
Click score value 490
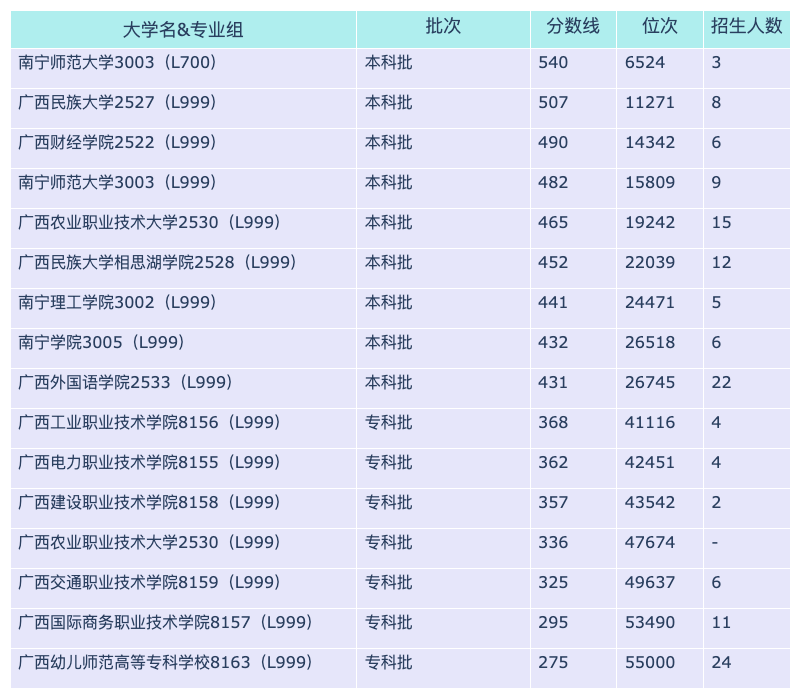(553, 142)
